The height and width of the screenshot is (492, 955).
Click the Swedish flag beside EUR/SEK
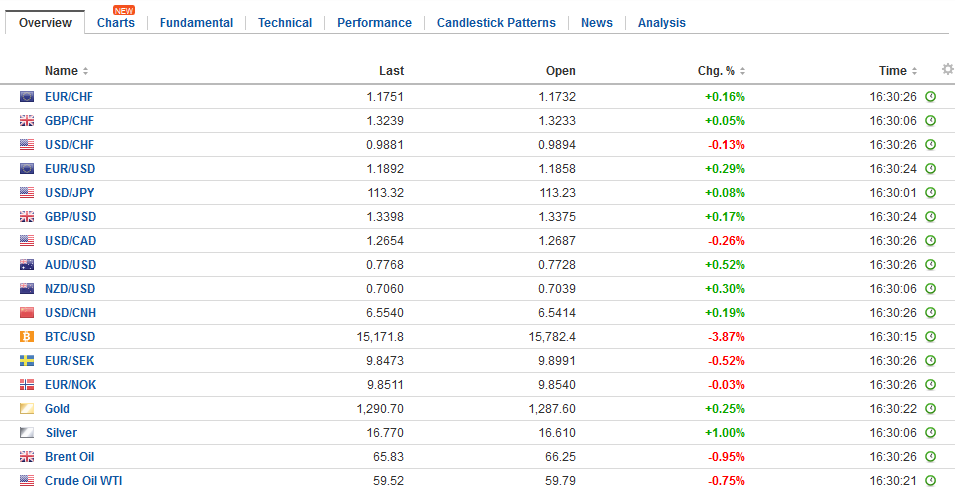pyautogui.click(x=27, y=361)
